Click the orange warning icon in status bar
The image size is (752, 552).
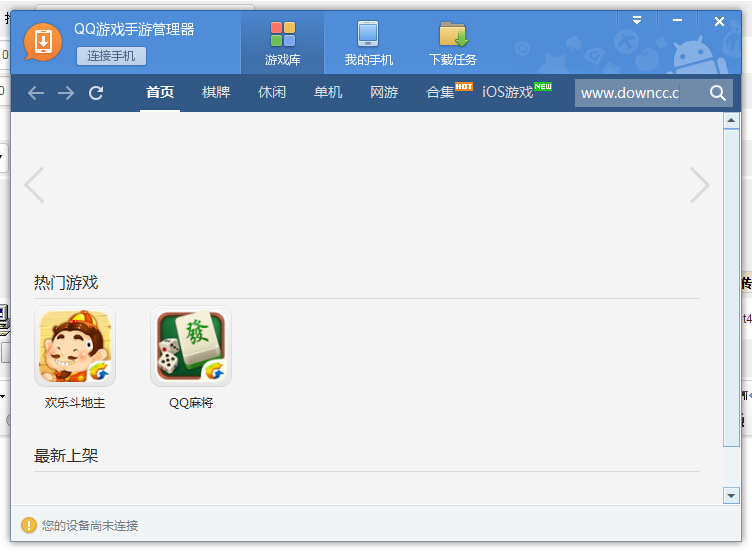tap(29, 525)
